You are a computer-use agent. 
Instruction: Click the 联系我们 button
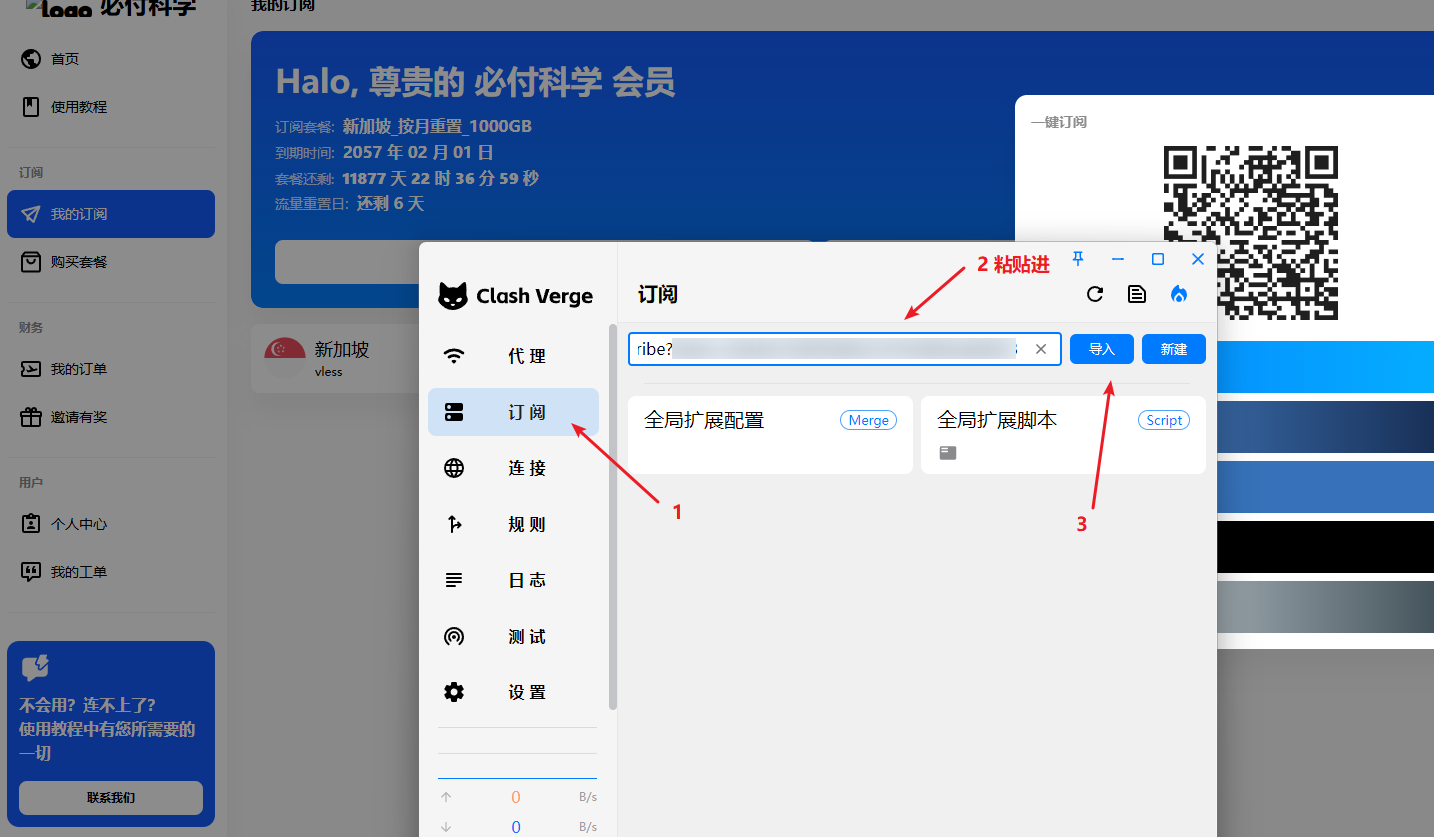111,798
